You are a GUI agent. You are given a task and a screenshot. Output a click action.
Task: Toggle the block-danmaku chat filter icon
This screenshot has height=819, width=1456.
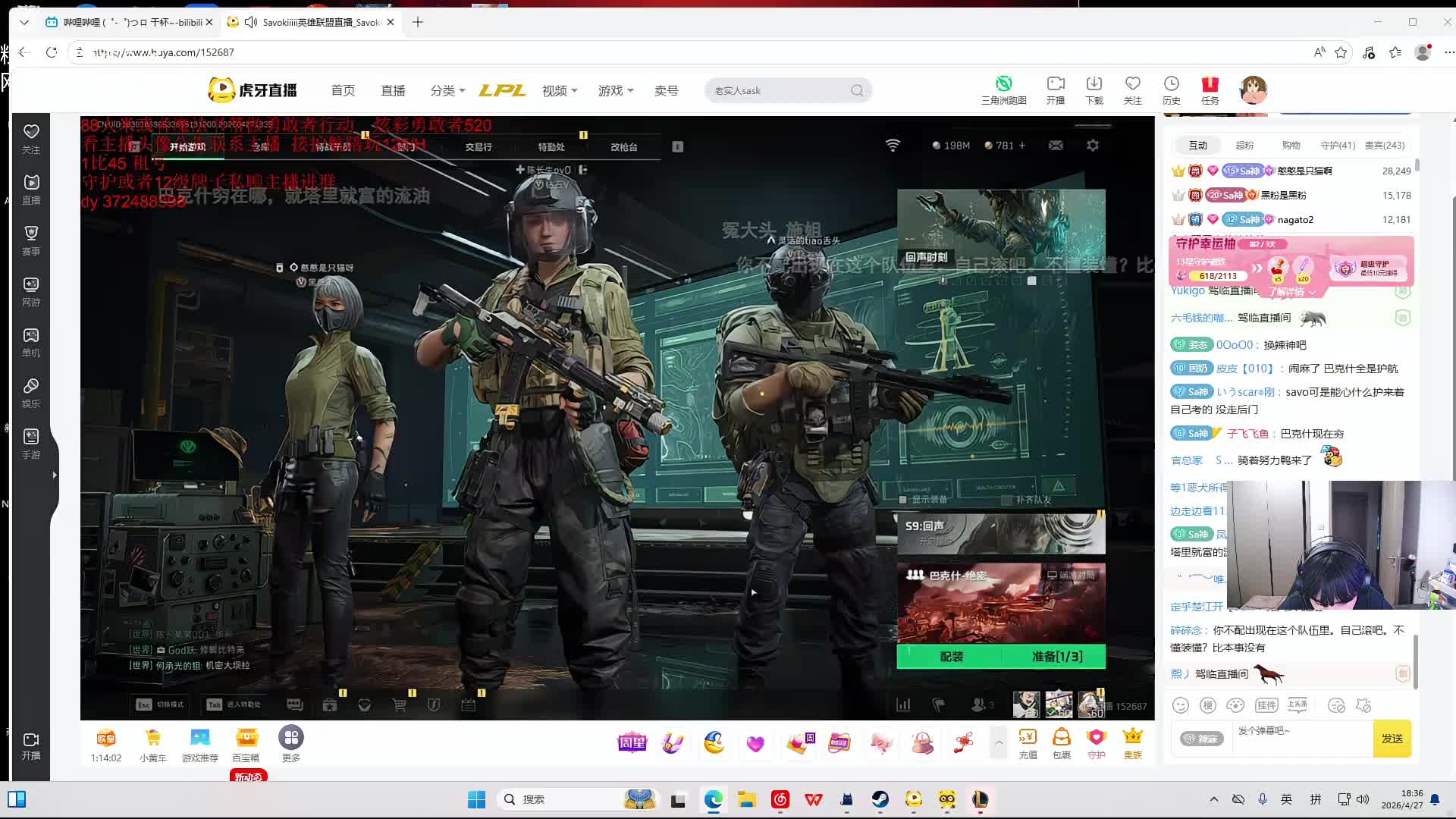pyautogui.click(x=1336, y=705)
